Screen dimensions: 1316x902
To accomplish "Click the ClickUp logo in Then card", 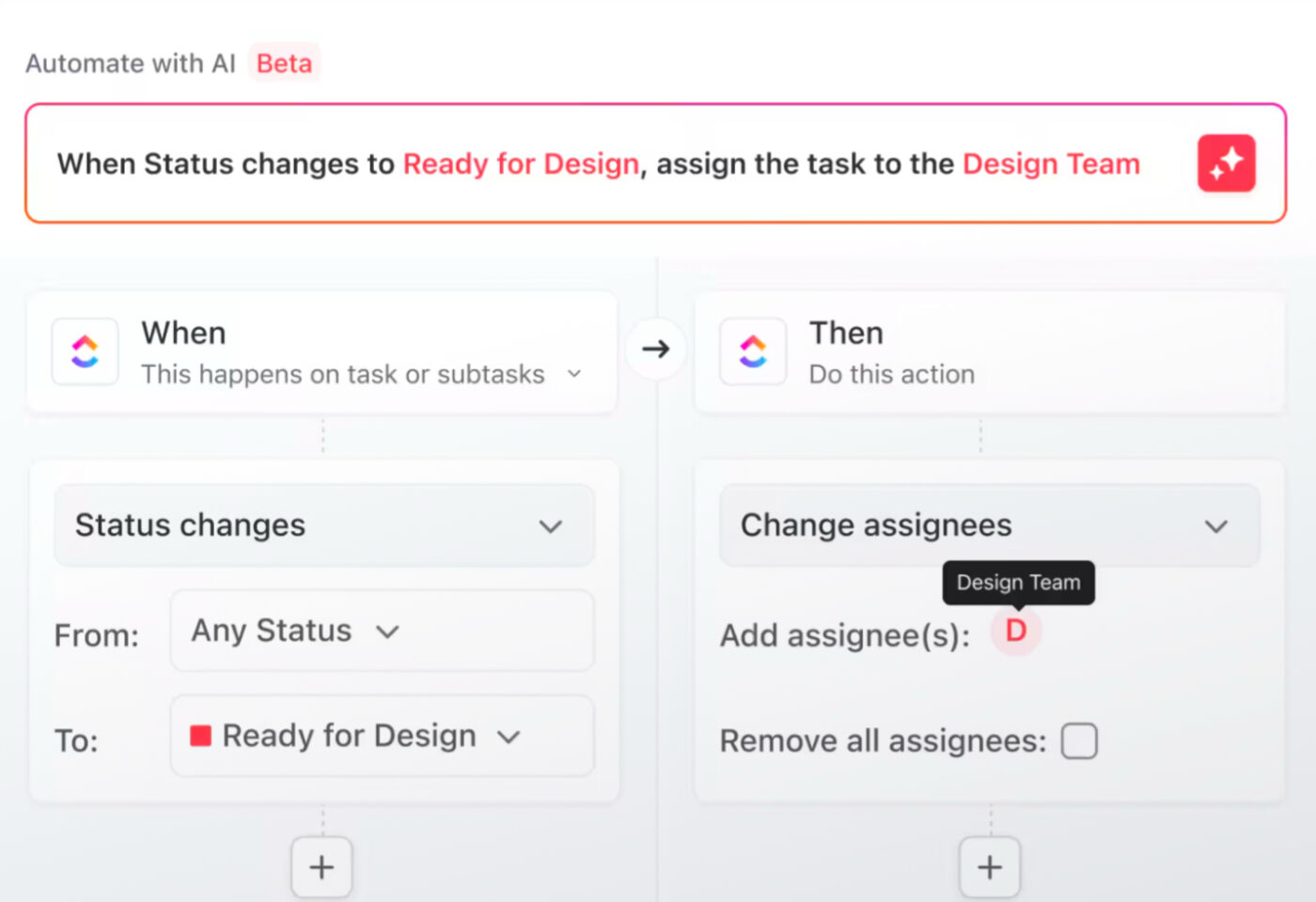I will 753,352.
